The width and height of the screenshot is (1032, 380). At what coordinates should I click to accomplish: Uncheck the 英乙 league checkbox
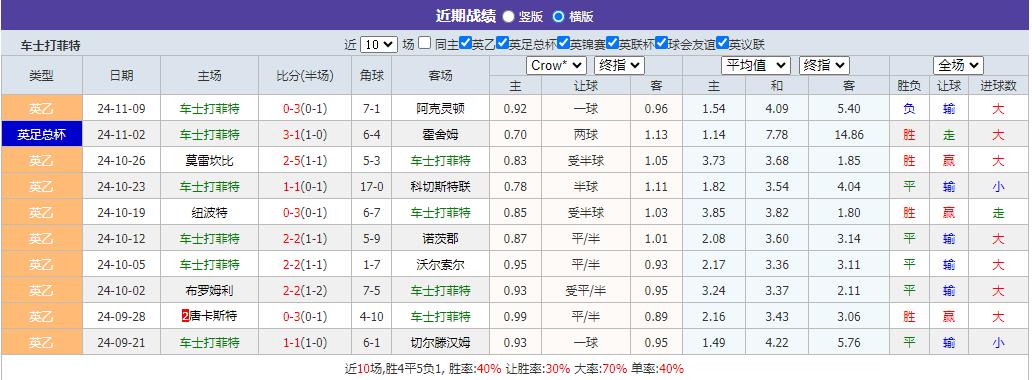(465, 43)
